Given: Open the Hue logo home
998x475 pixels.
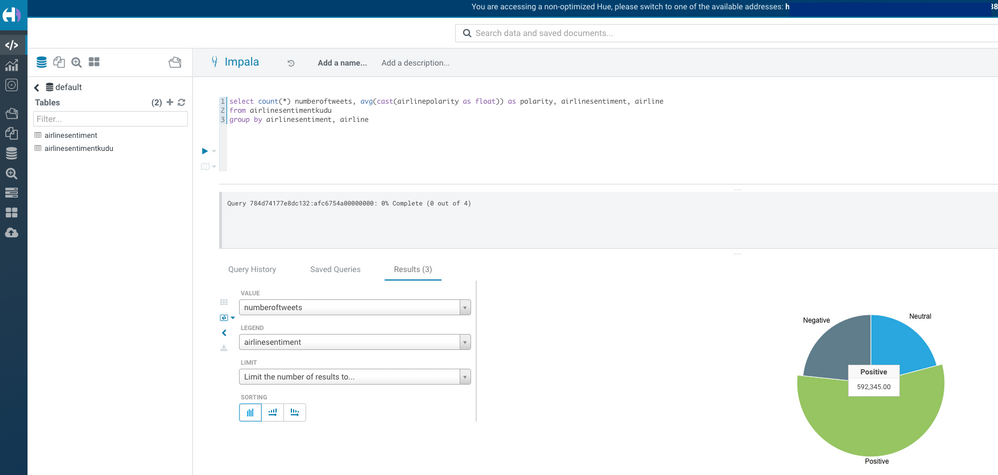Looking at the screenshot, I should (x=12, y=15).
